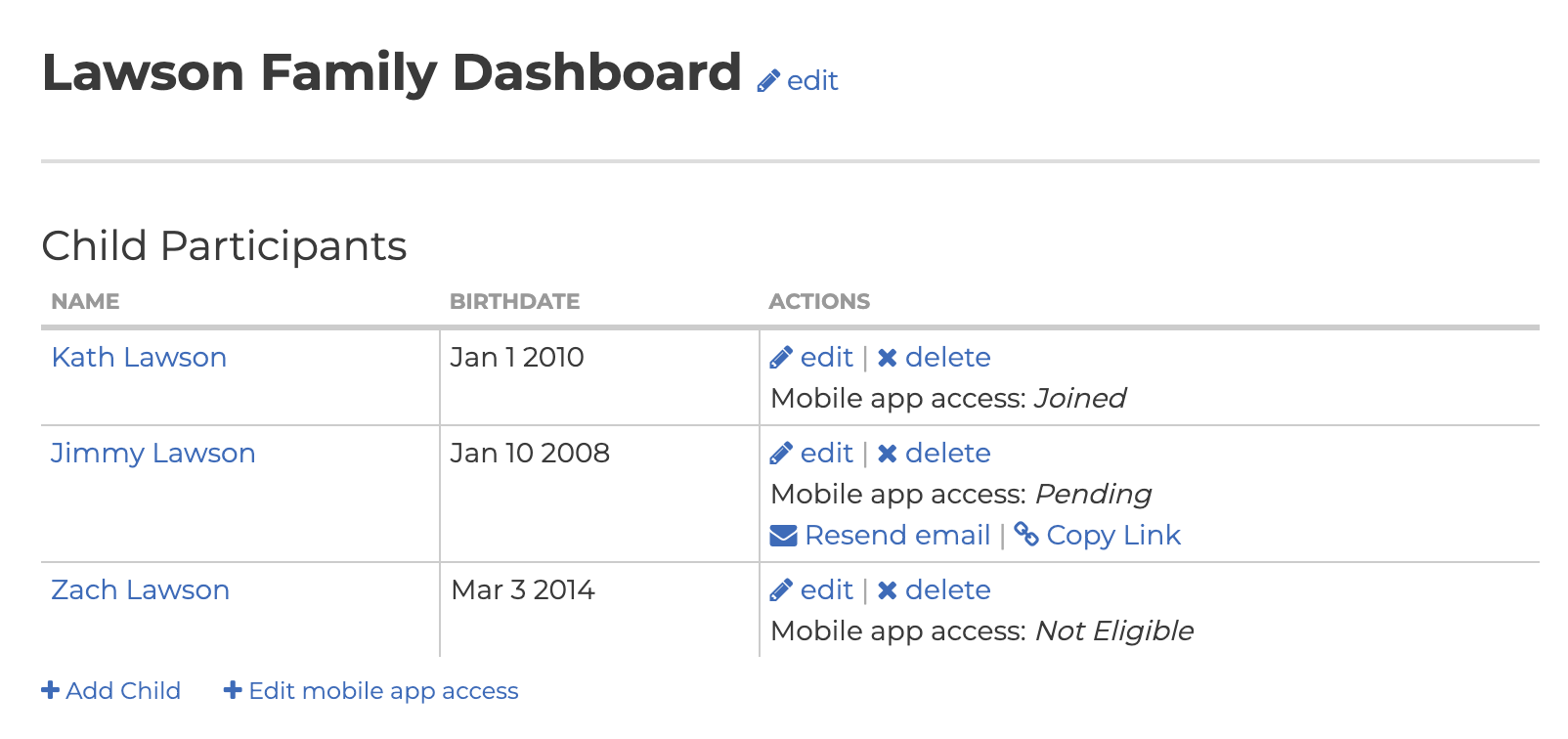Click the X delete icon for Jimmy Lawson
Image resolution: width=1568 pixels, height=739 pixels.
tap(887, 454)
